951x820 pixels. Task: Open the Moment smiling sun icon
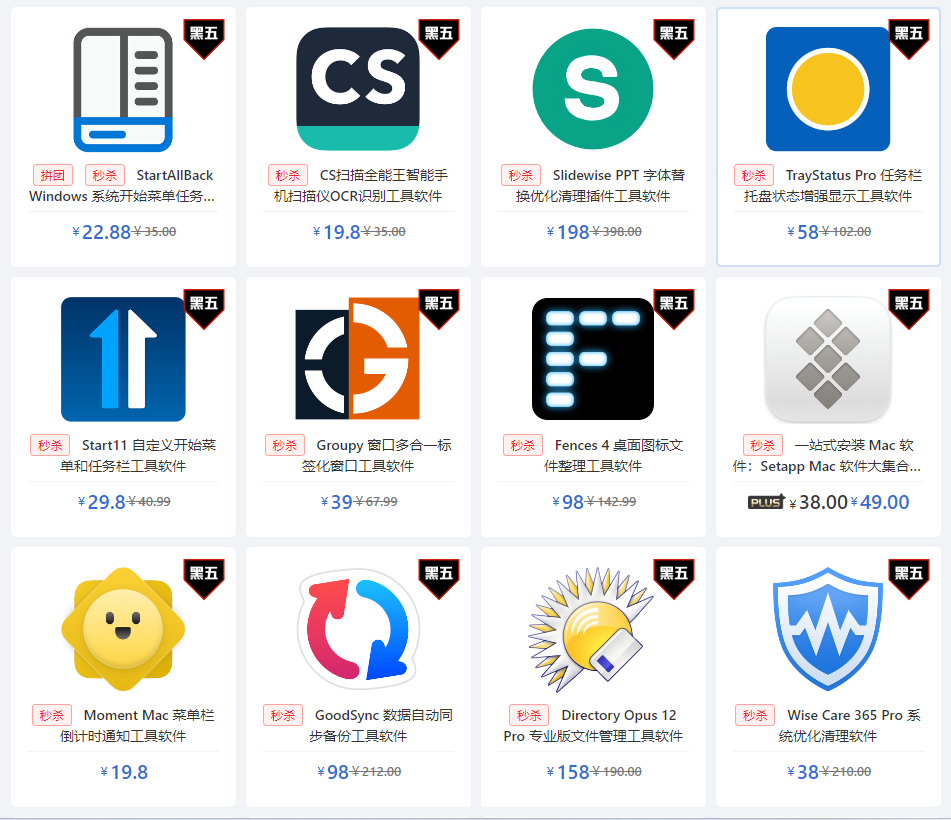tap(123, 629)
